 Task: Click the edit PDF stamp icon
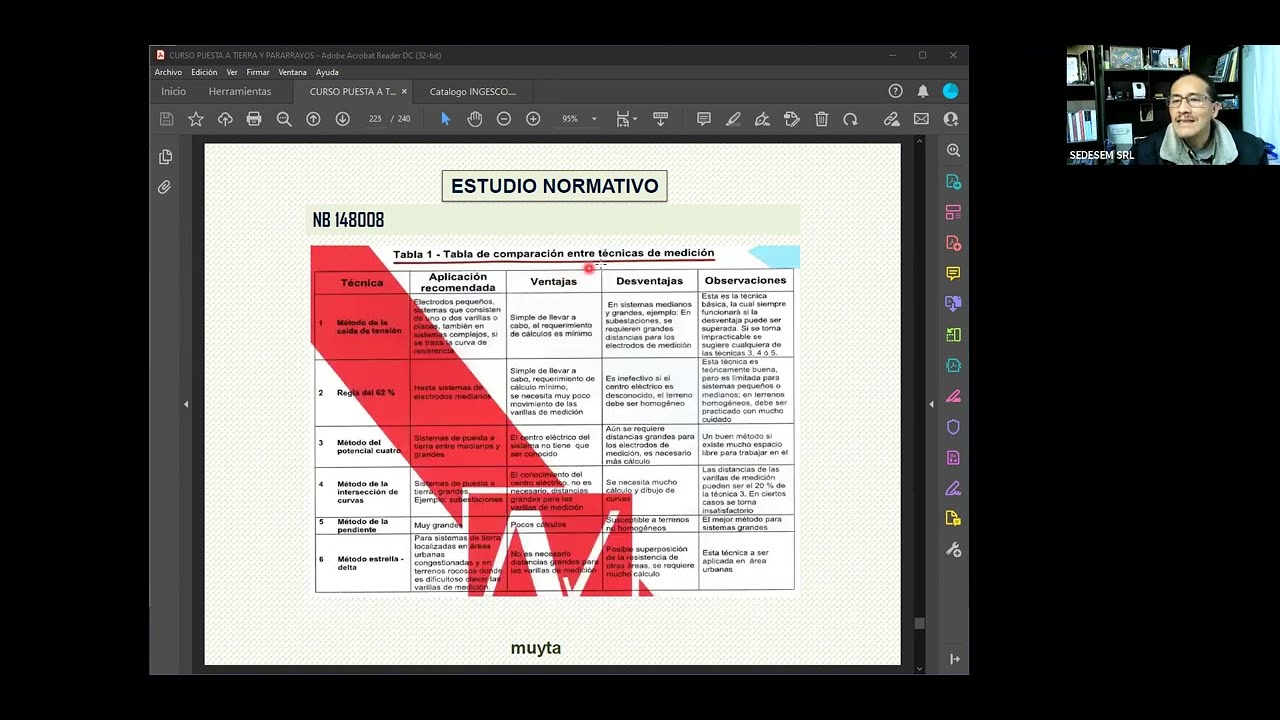tap(792, 119)
